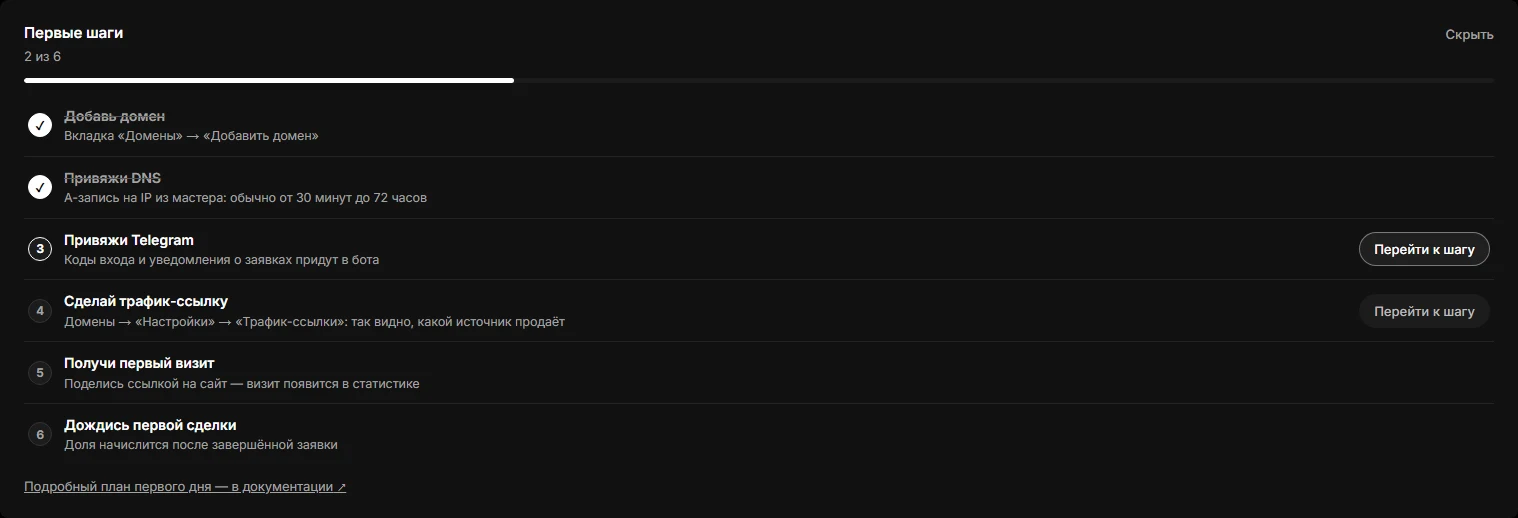Go to the Привяжи Telegram step via its button
This screenshot has height=518, width=1518.
[x=1424, y=249]
